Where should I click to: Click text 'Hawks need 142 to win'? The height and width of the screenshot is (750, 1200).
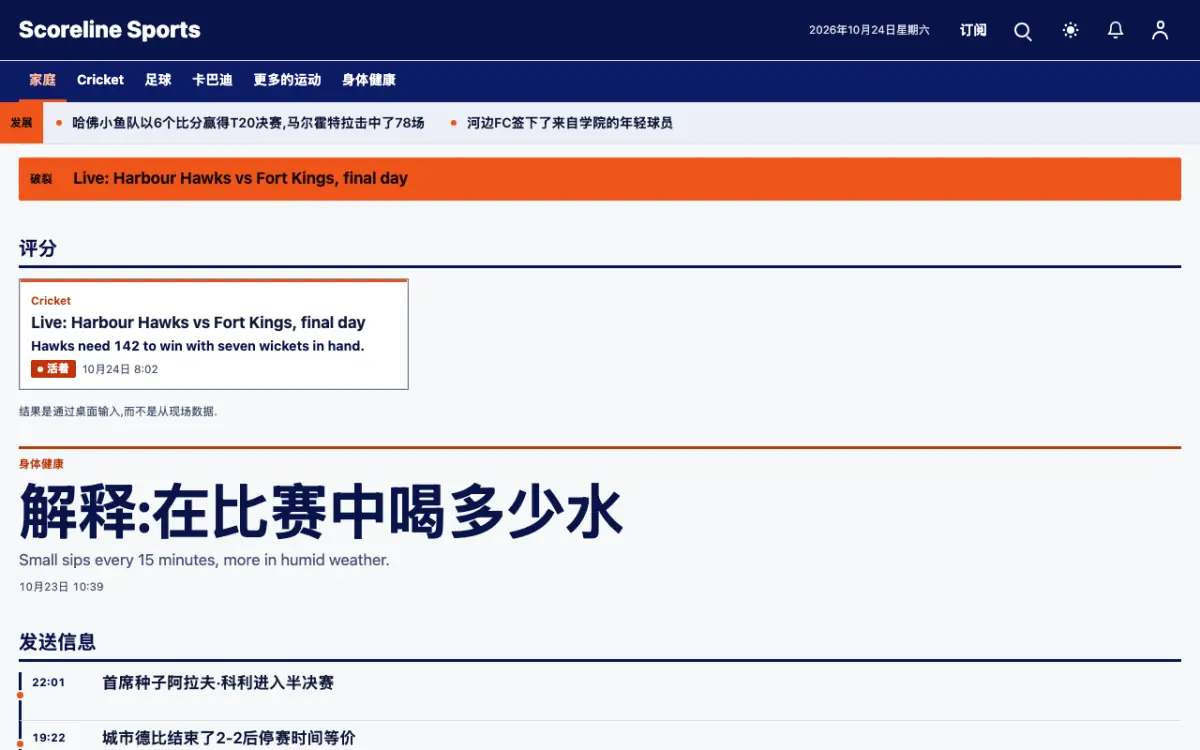tap(119, 346)
